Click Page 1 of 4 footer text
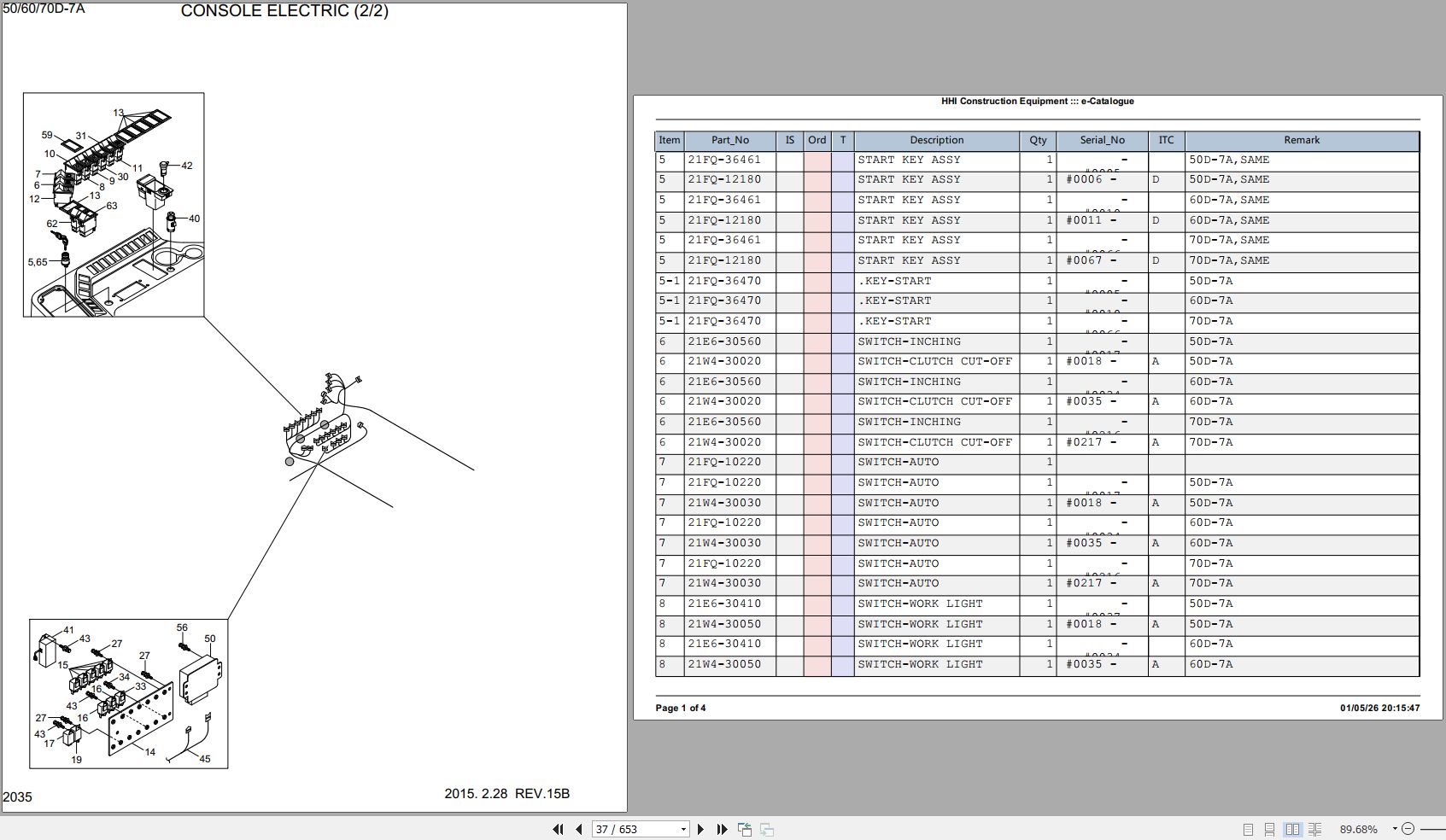Viewport: 1446px width, 840px height. click(681, 708)
